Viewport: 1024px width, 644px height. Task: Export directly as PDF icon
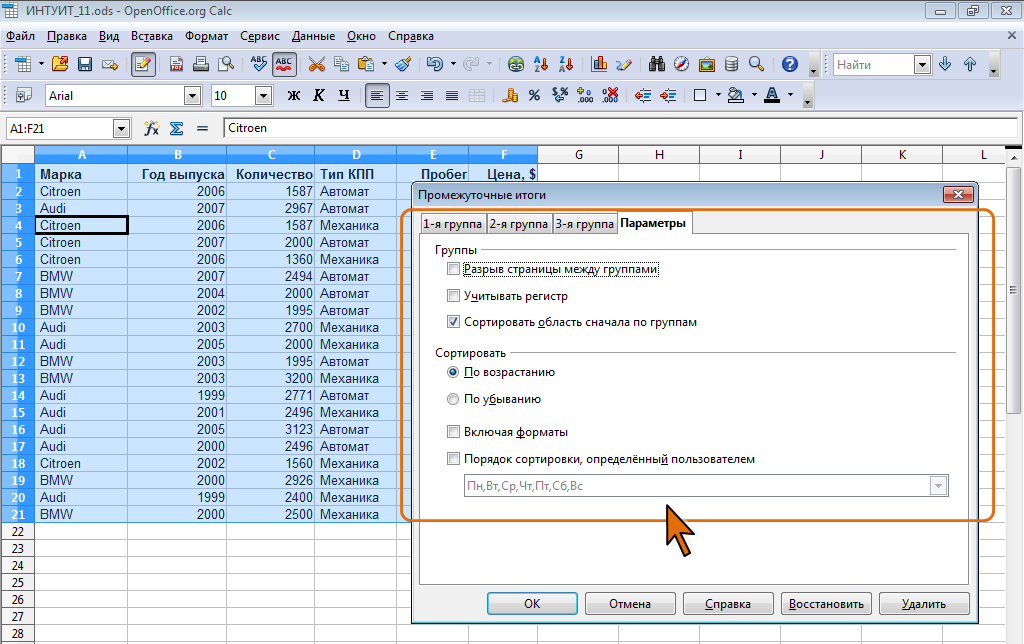pyautogui.click(x=176, y=64)
